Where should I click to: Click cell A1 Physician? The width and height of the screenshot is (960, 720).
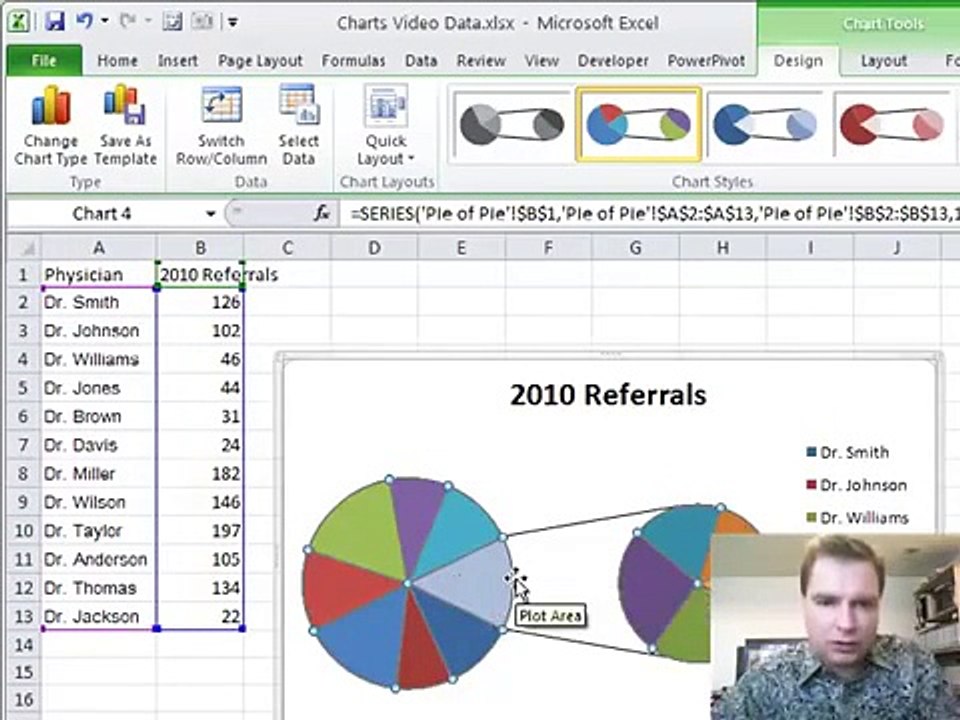tap(98, 274)
